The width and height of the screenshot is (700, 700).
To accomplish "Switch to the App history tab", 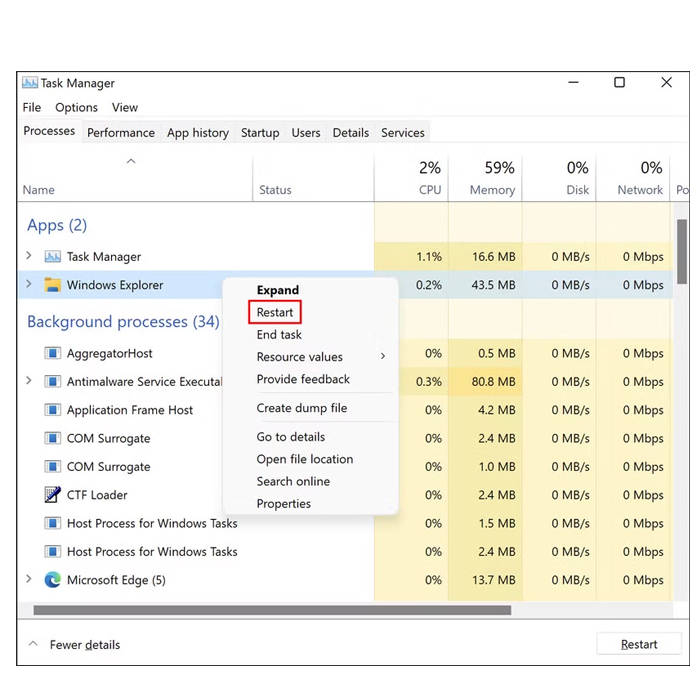I will click(x=198, y=133).
